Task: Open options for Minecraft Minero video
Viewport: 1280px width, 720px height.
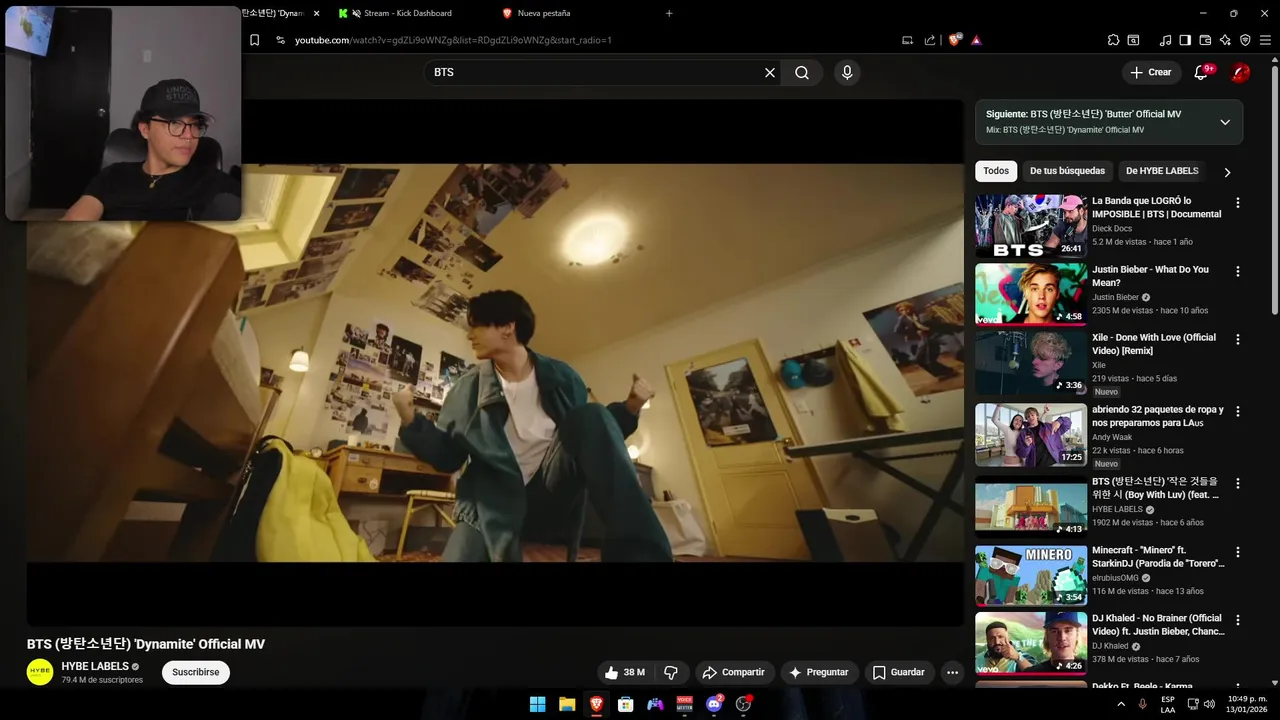Action: [1237, 551]
